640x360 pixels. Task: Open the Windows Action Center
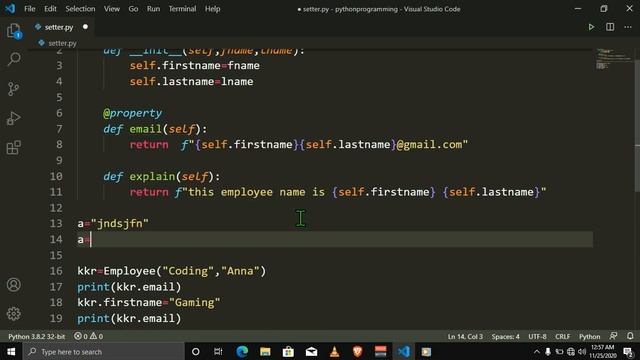coord(628,351)
